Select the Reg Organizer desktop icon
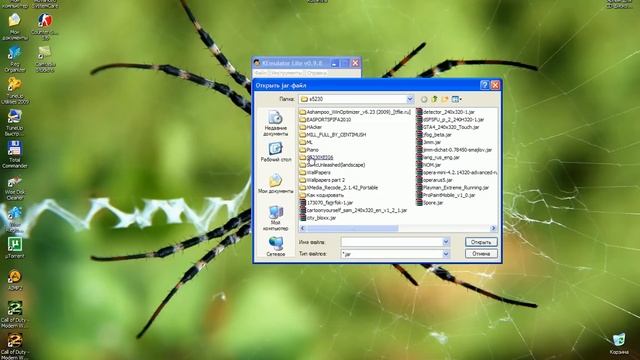The height and width of the screenshot is (360, 640). pos(15,59)
